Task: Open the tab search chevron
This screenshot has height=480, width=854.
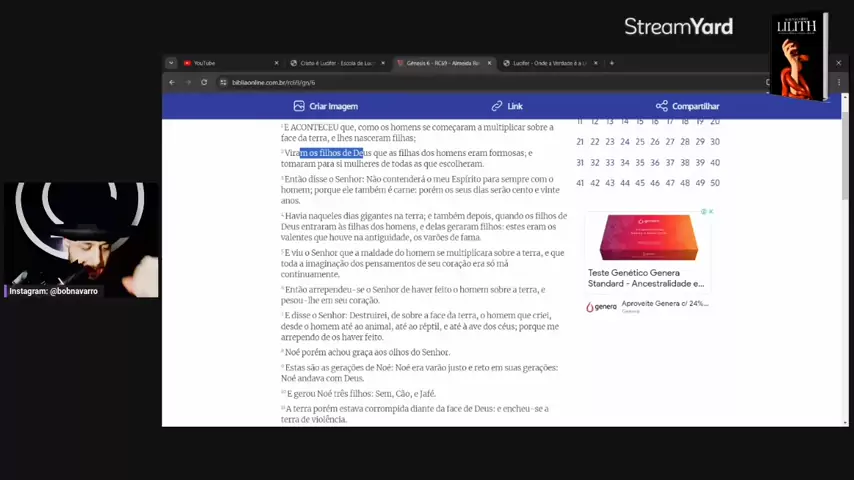Action: tap(171, 63)
